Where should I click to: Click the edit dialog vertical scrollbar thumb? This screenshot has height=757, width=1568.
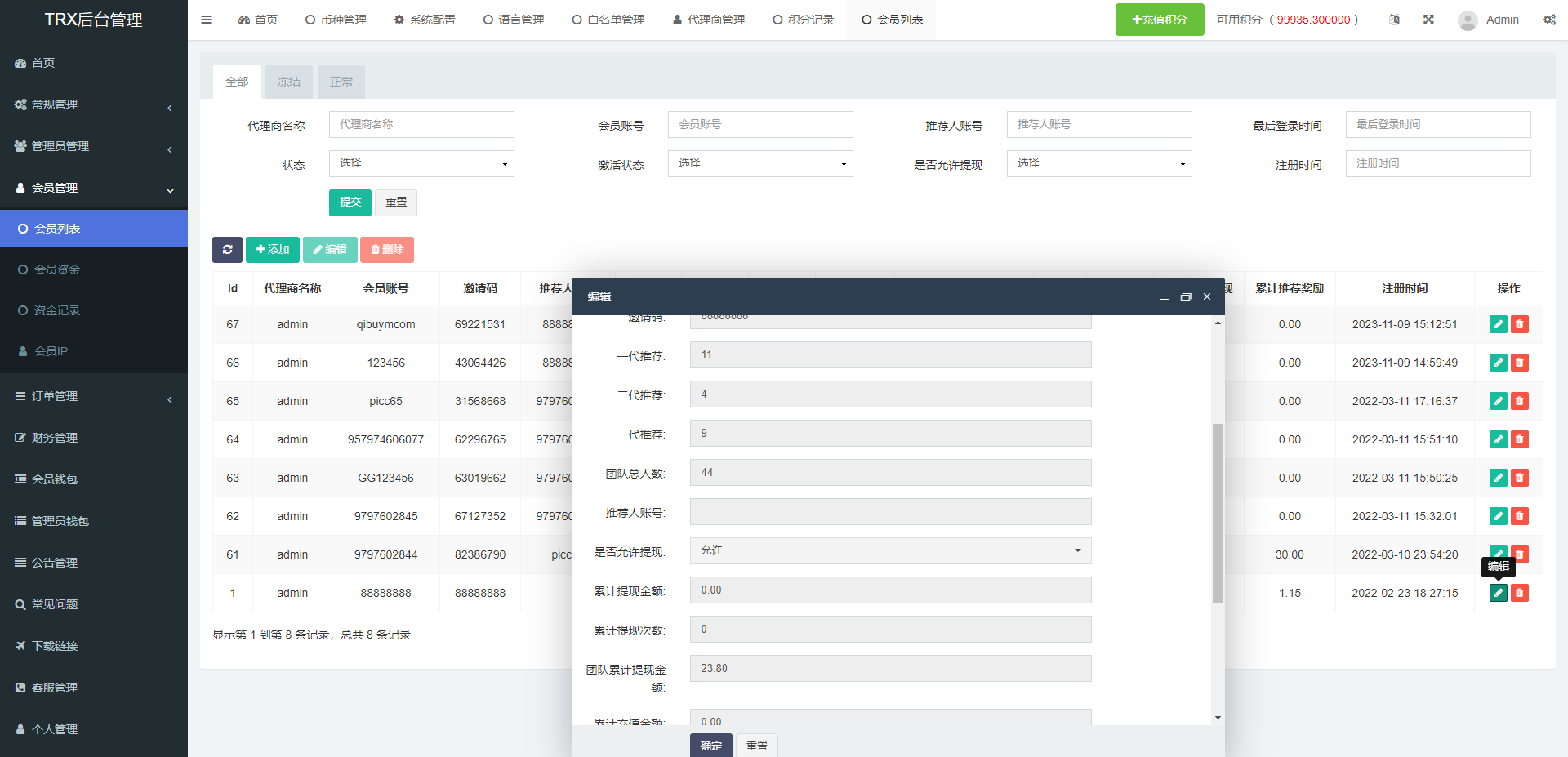tap(1218, 513)
